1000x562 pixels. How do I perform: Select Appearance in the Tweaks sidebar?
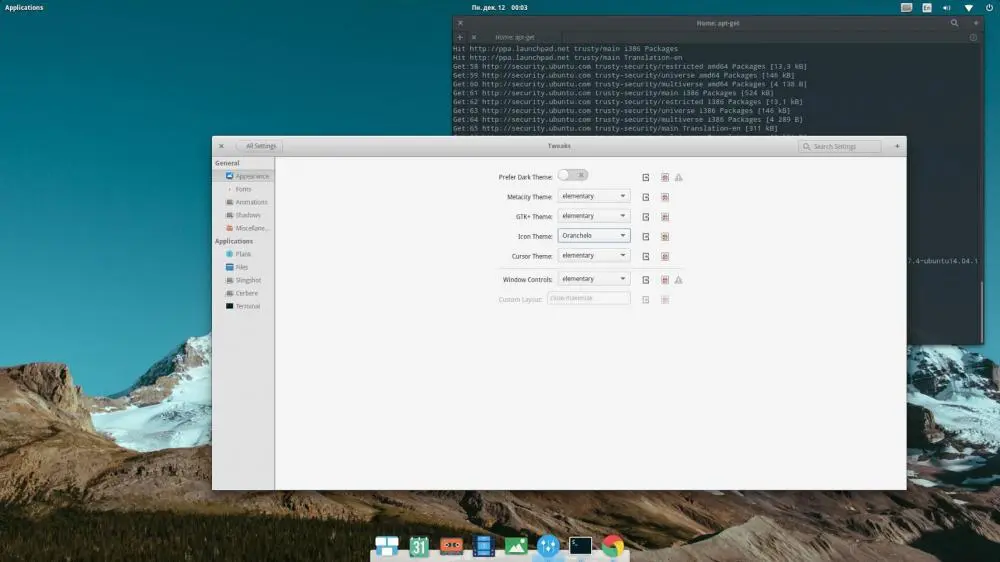coord(244,176)
